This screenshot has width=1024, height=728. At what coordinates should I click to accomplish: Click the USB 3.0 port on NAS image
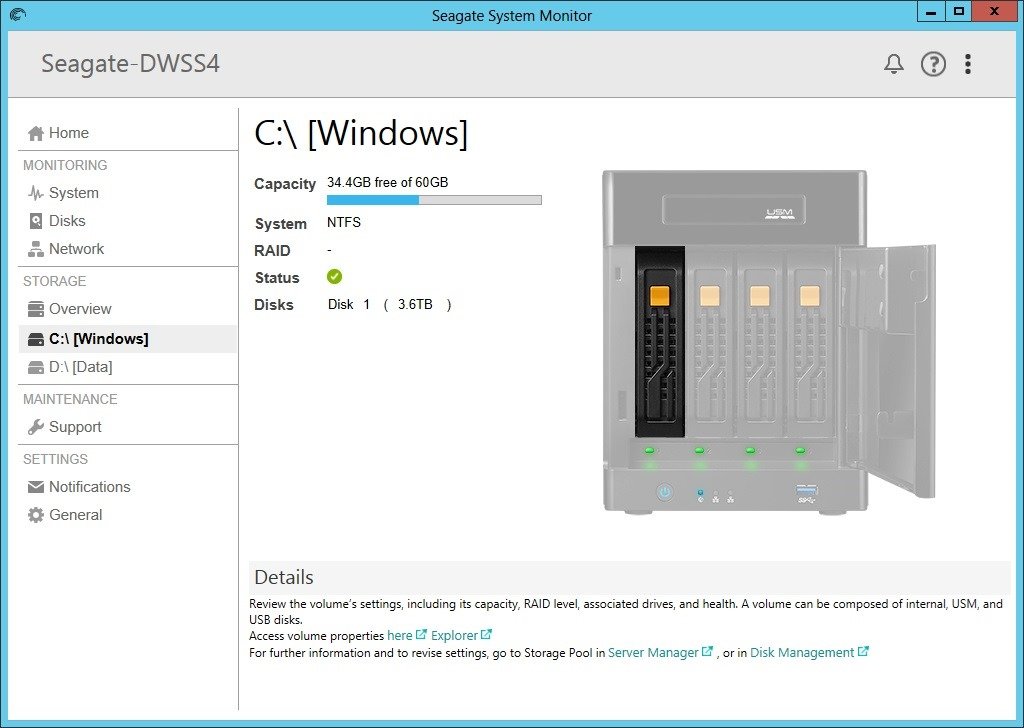click(807, 492)
